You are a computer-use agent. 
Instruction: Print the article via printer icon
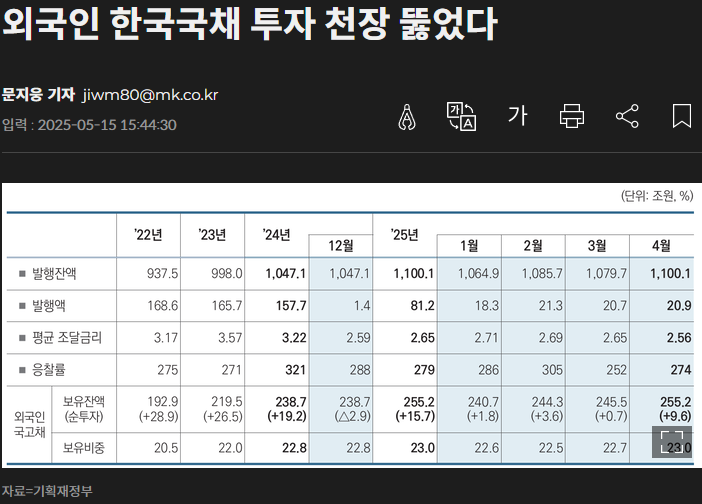pos(572,117)
